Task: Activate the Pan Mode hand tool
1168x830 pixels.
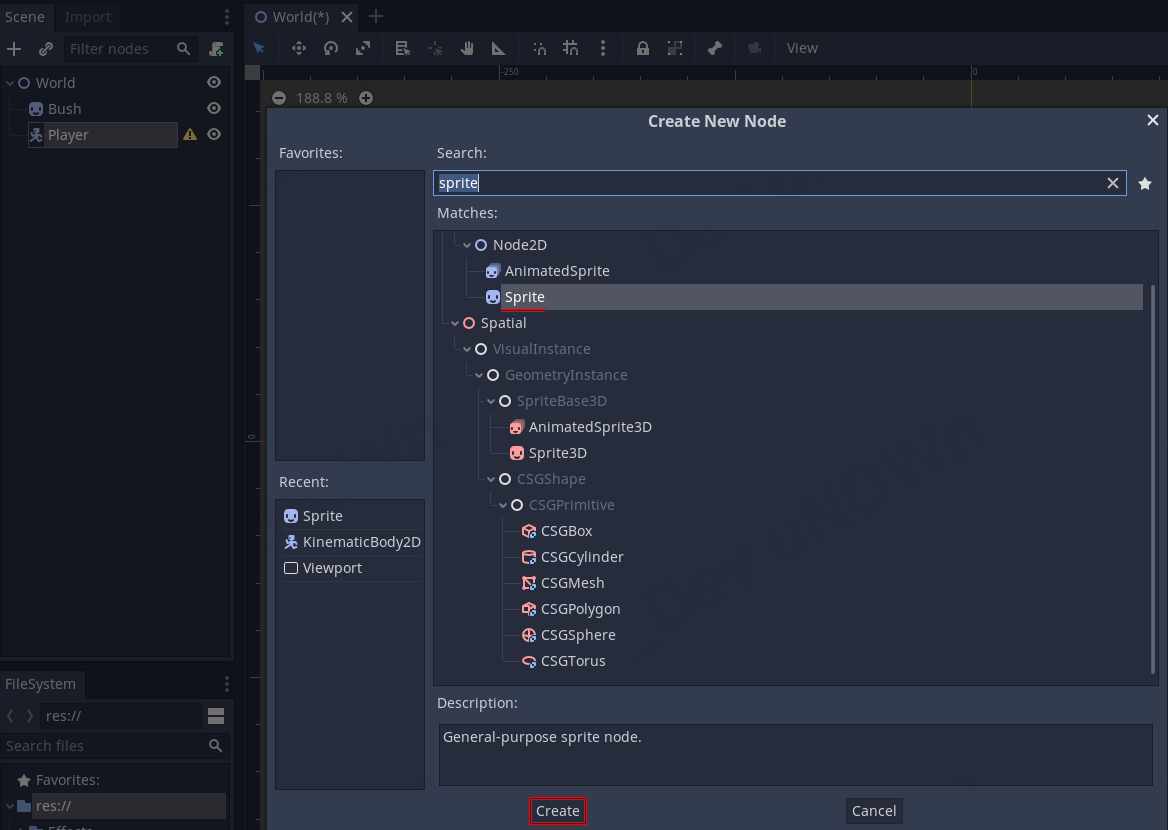Action: pyautogui.click(x=467, y=48)
